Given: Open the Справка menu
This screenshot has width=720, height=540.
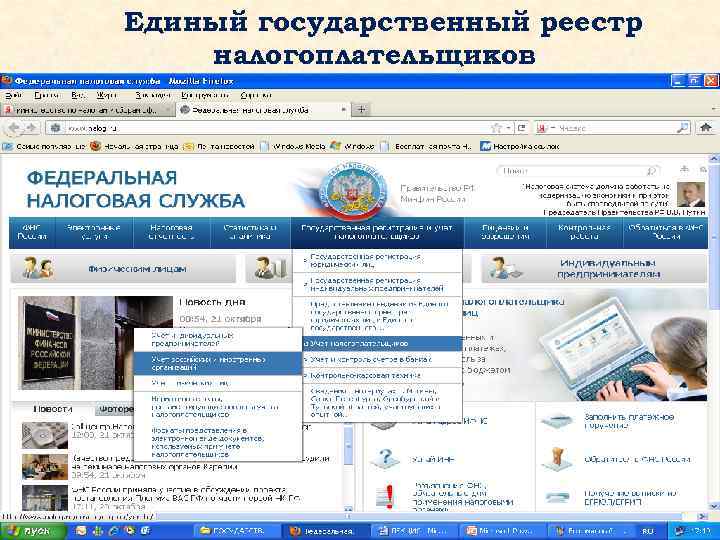Looking at the screenshot, I should pos(256,96).
